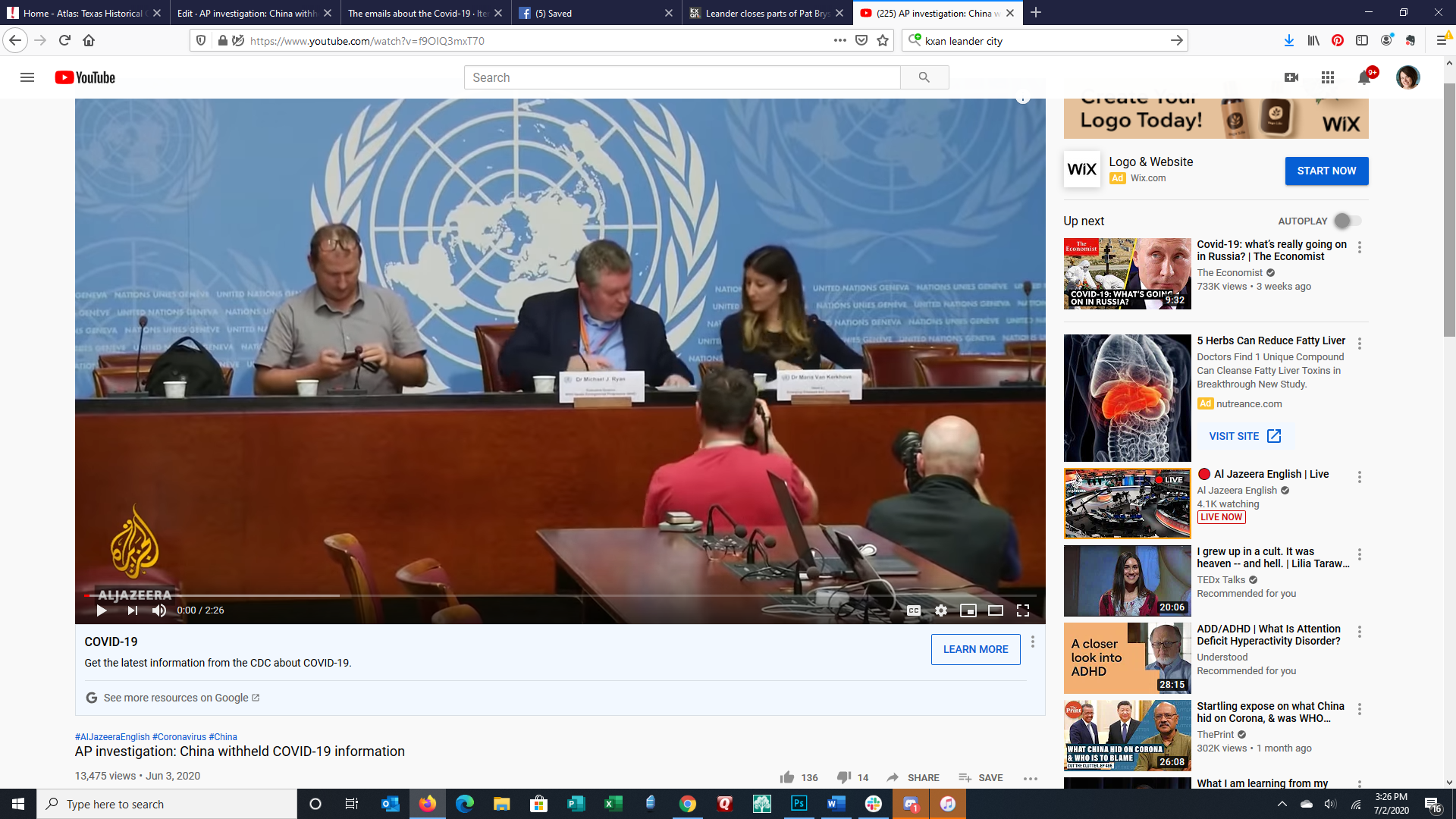This screenshot has width=1456, height=819.
Task: Switch to theater mode view
Action: coord(995,610)
